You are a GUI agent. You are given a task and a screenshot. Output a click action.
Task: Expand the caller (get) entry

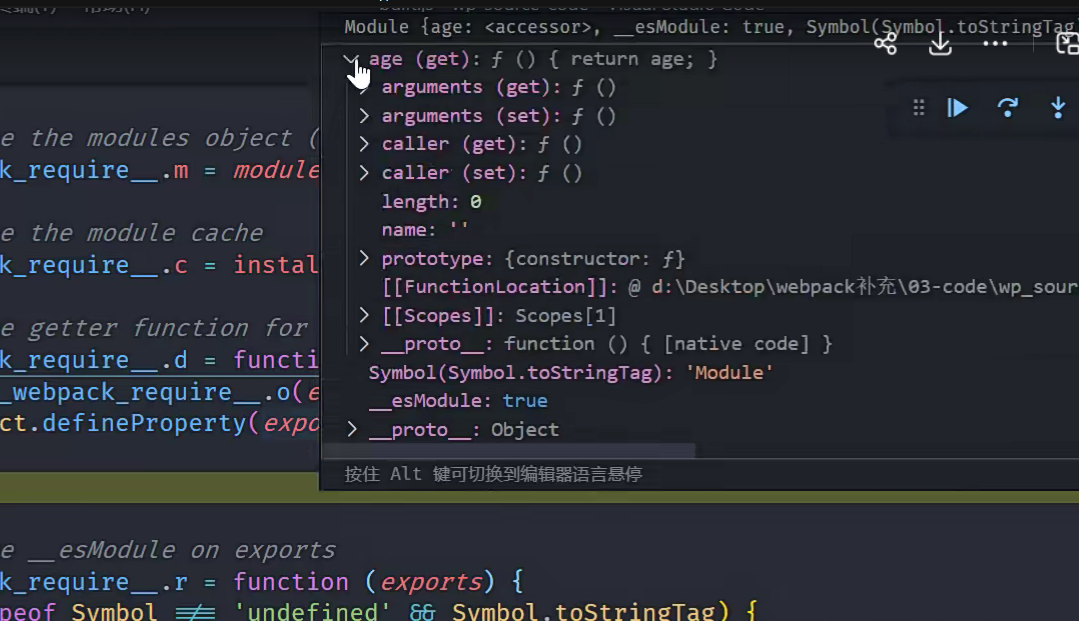pyautogui.click(x=365, y=145)
